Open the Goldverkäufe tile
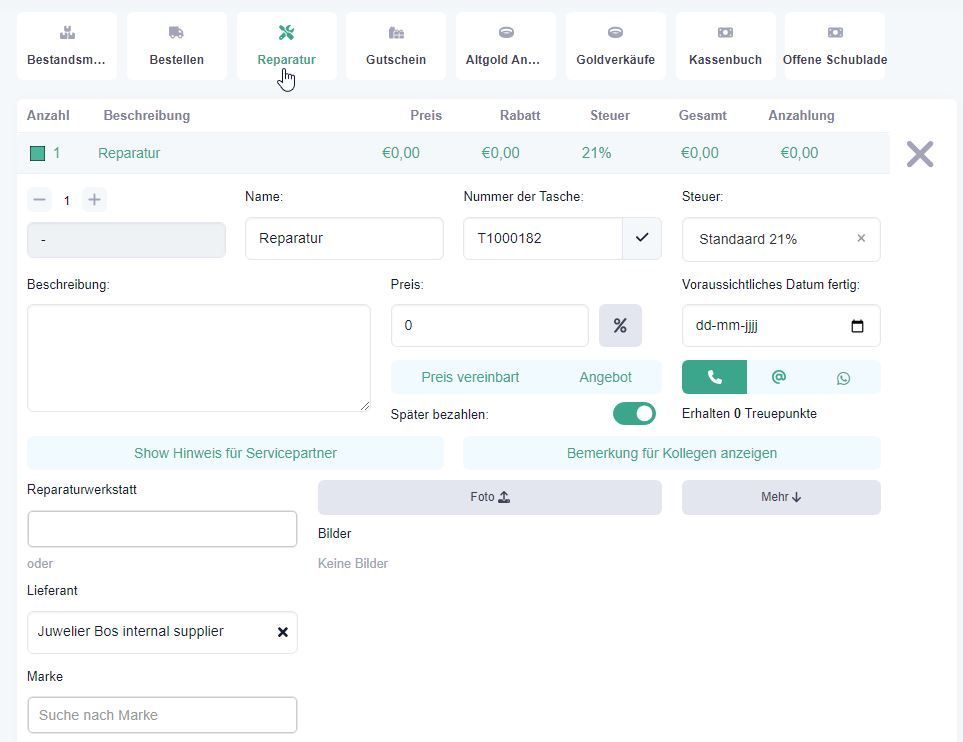The width and height of the screenshot is (963, 742). 615,46
